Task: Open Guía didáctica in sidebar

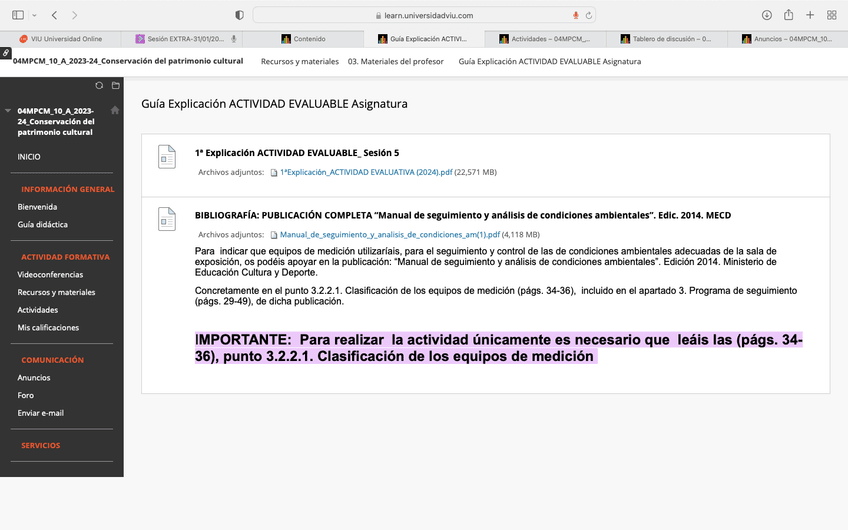Action: click(x=42, y=224)
